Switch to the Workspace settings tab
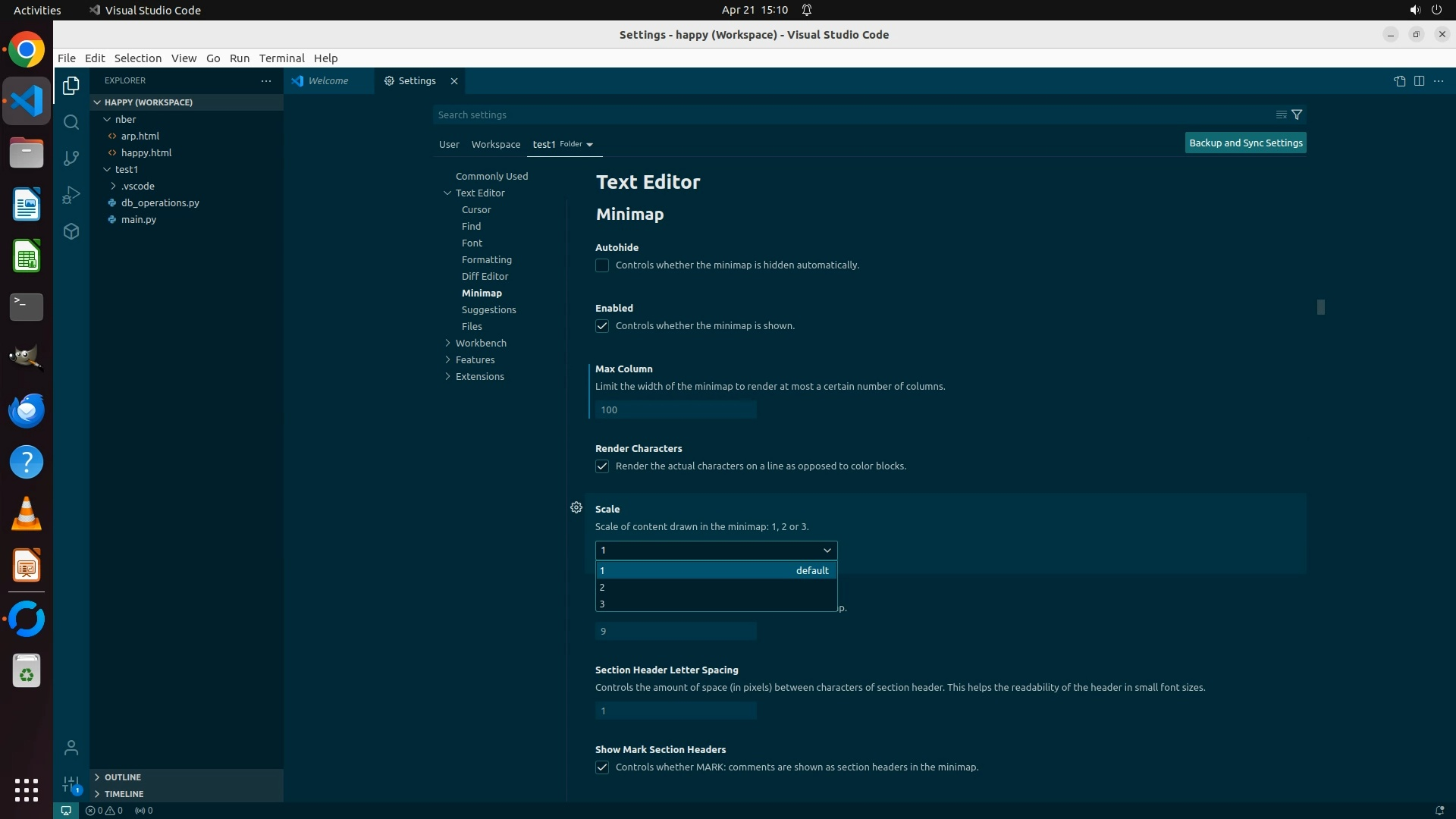Viewport: 1456px width, 819px height. click(495, 144)
